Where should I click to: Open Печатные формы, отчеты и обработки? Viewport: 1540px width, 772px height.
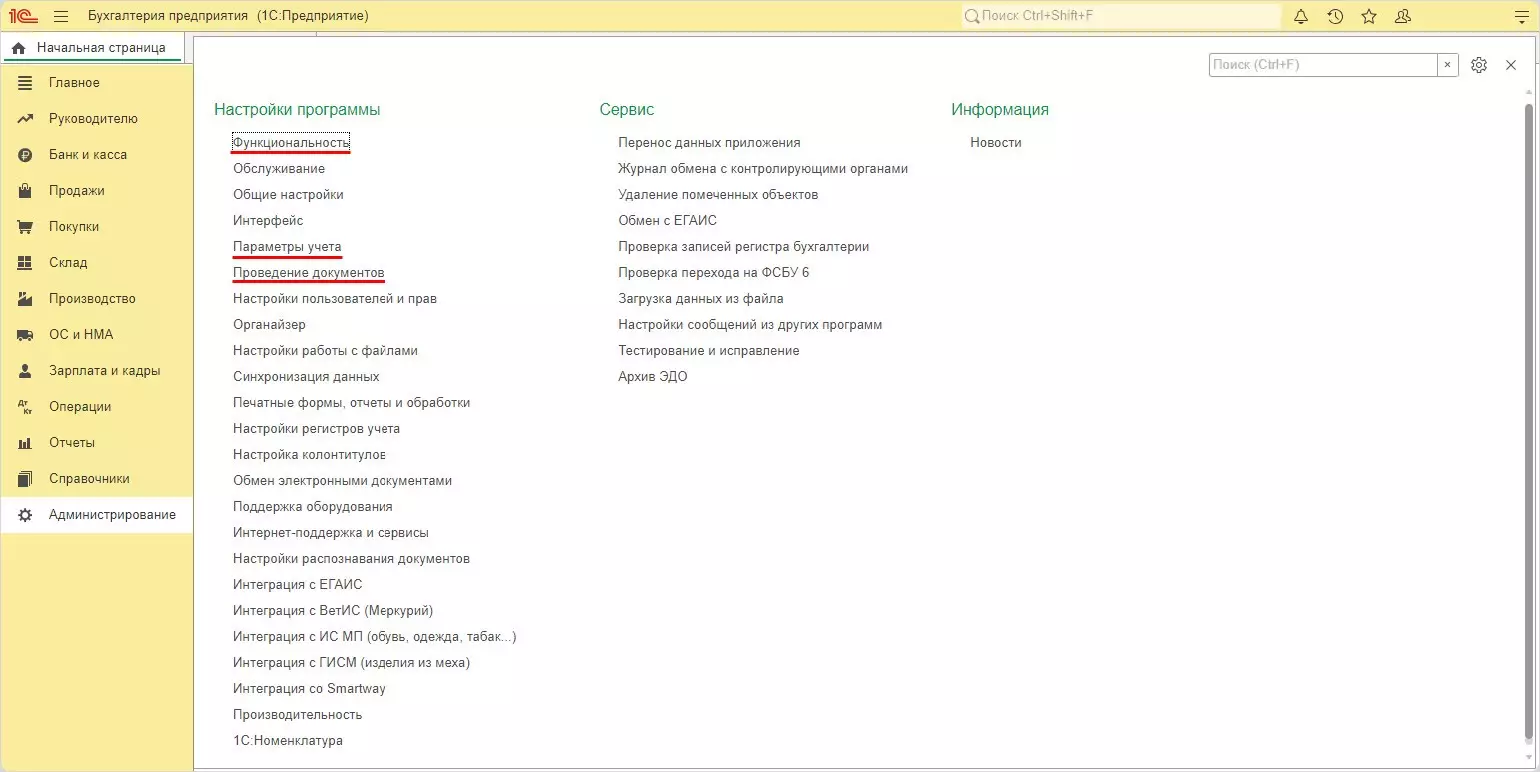(x=351, y=403)
